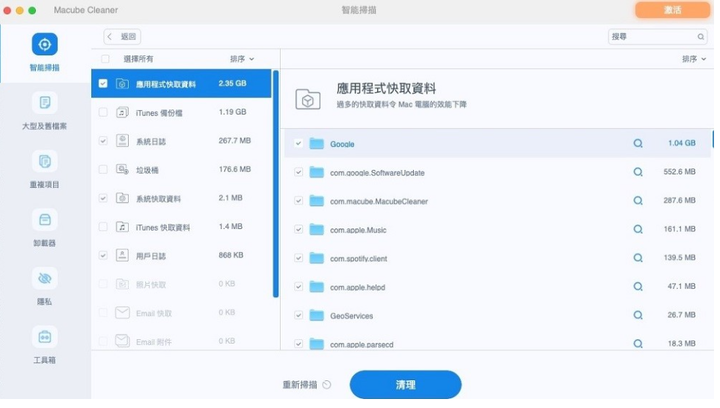Click magnifier icon for com.spotify.client
The height and width of the screenshot is (408, 720).
[x=638, y=258]
